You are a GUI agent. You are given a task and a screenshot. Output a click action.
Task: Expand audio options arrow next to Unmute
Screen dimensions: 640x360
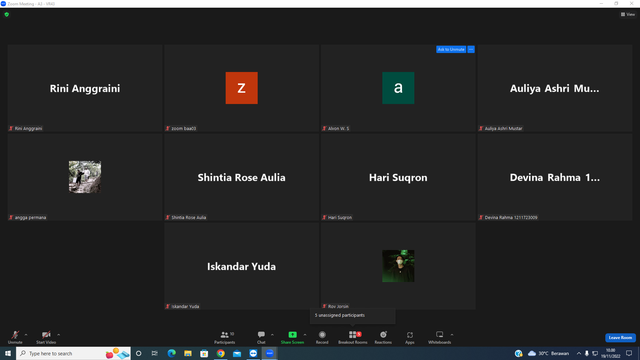click(x=26, y=335)
